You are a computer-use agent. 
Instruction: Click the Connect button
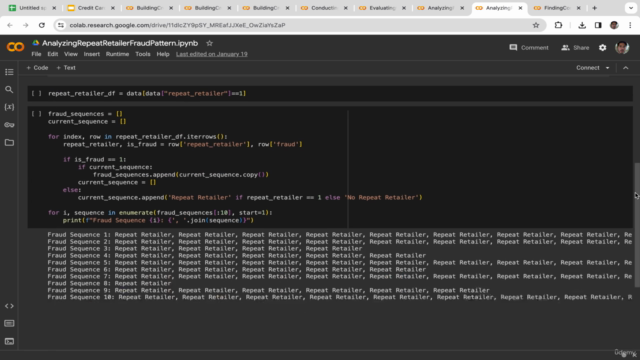point(588,68)
